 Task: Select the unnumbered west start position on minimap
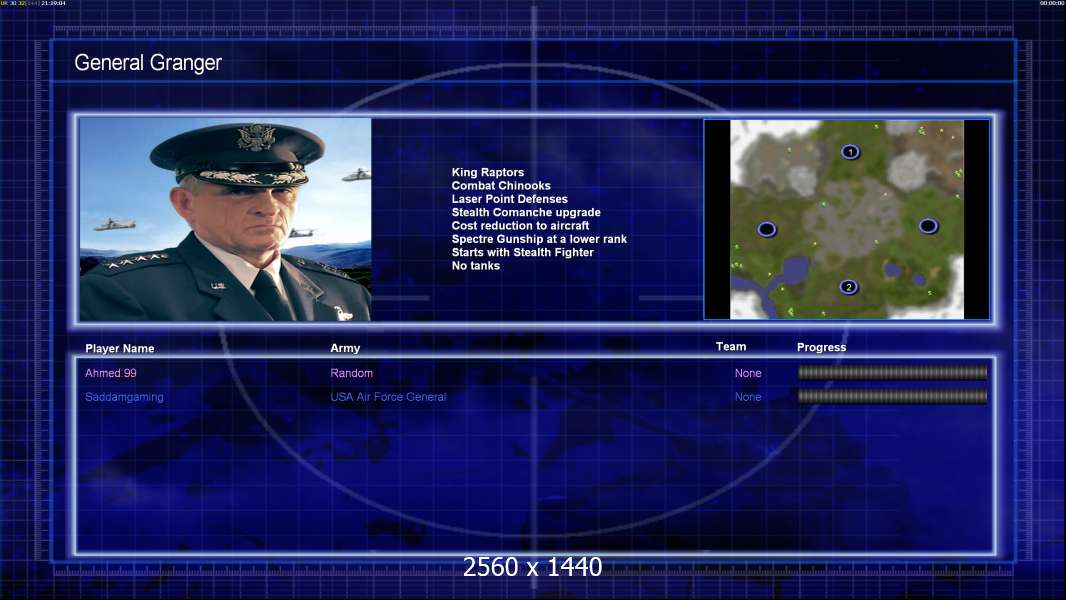point(766,229)
